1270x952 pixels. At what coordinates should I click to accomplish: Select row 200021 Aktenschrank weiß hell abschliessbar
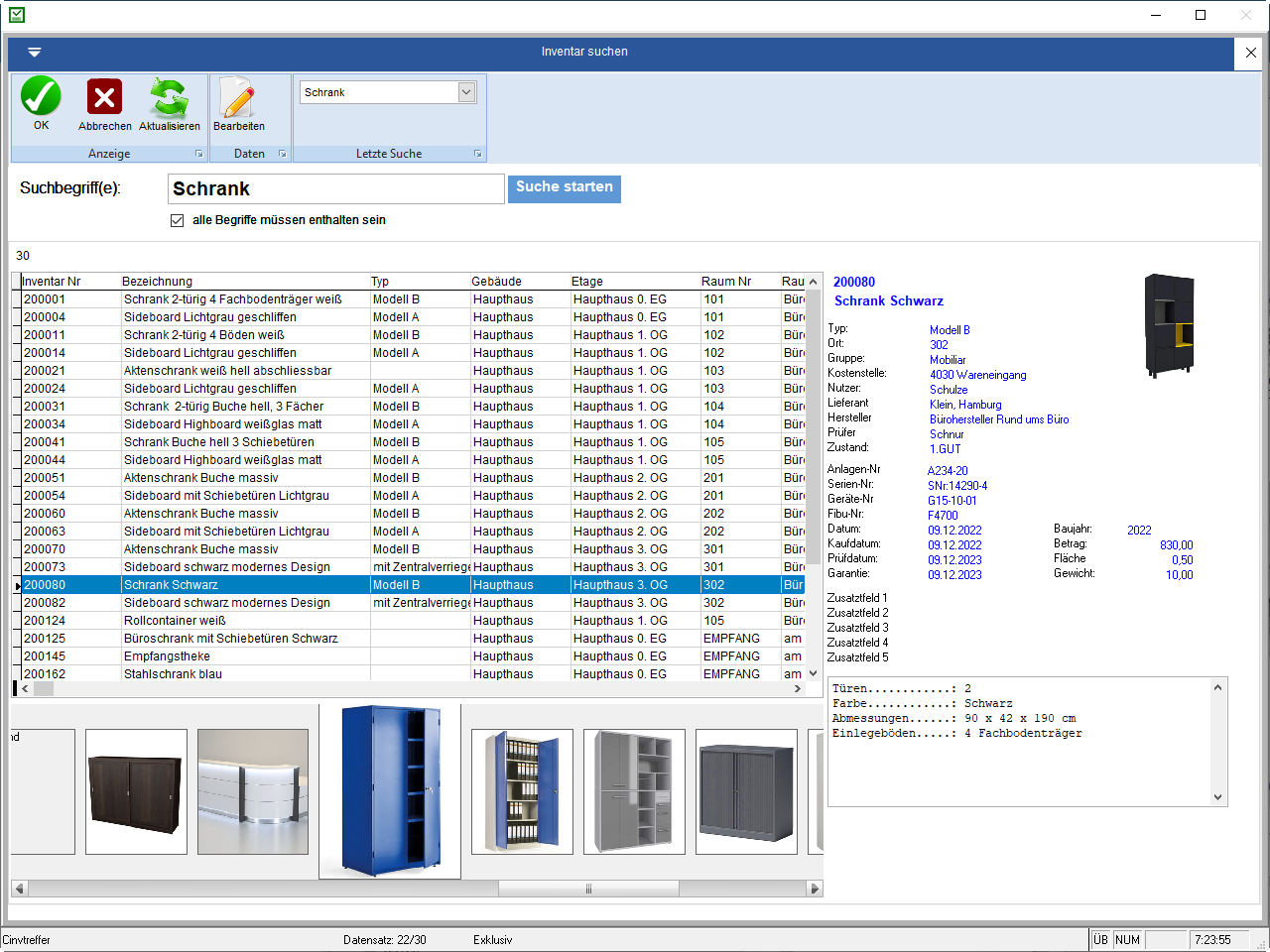[412, 371]
